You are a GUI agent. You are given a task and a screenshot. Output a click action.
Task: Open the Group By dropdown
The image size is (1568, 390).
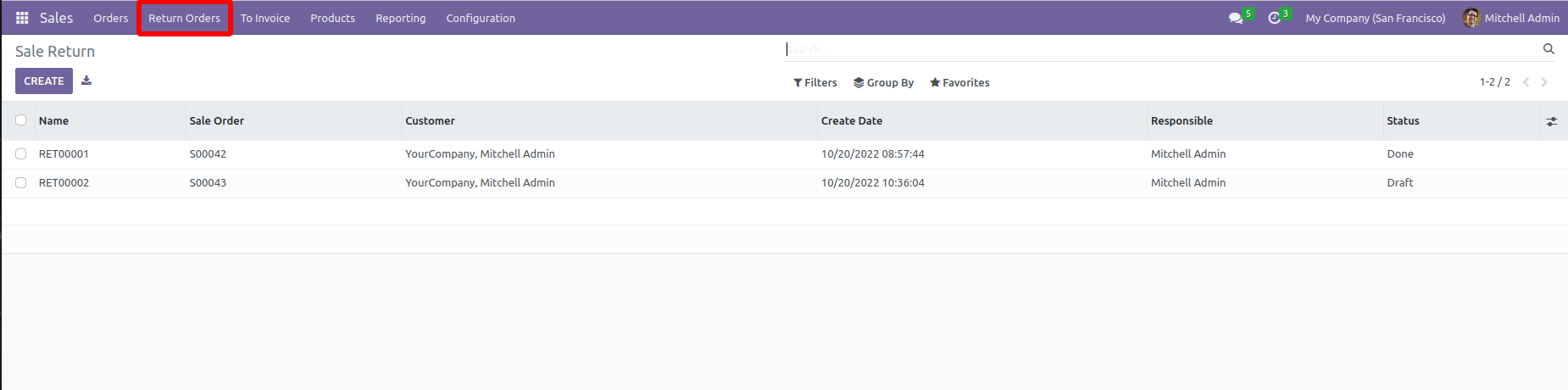click(883, 82)
